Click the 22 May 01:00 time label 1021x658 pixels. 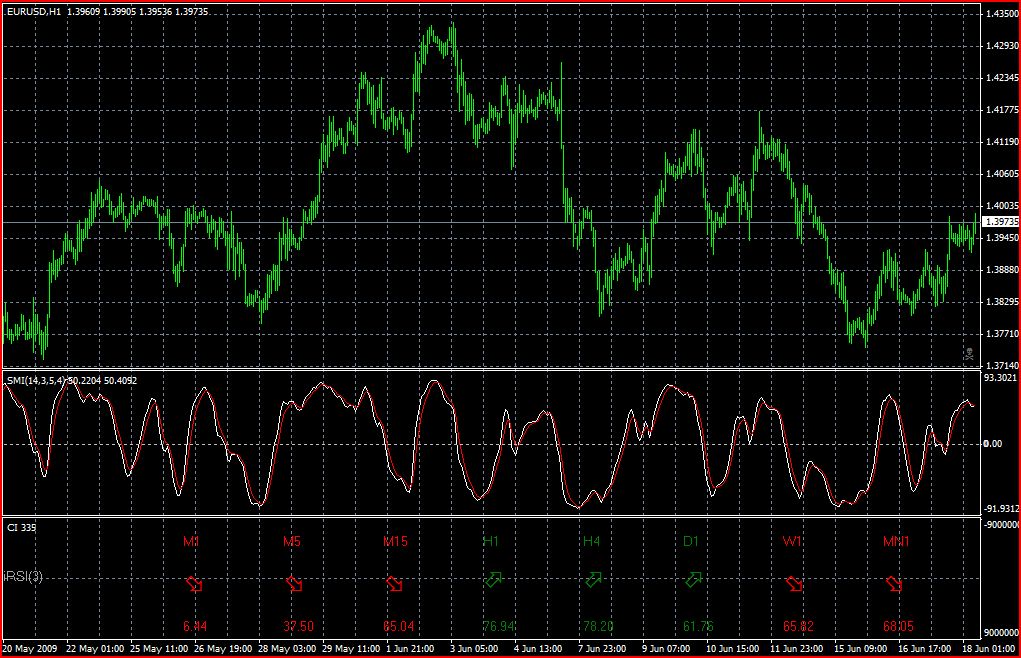tap(95, 648)
